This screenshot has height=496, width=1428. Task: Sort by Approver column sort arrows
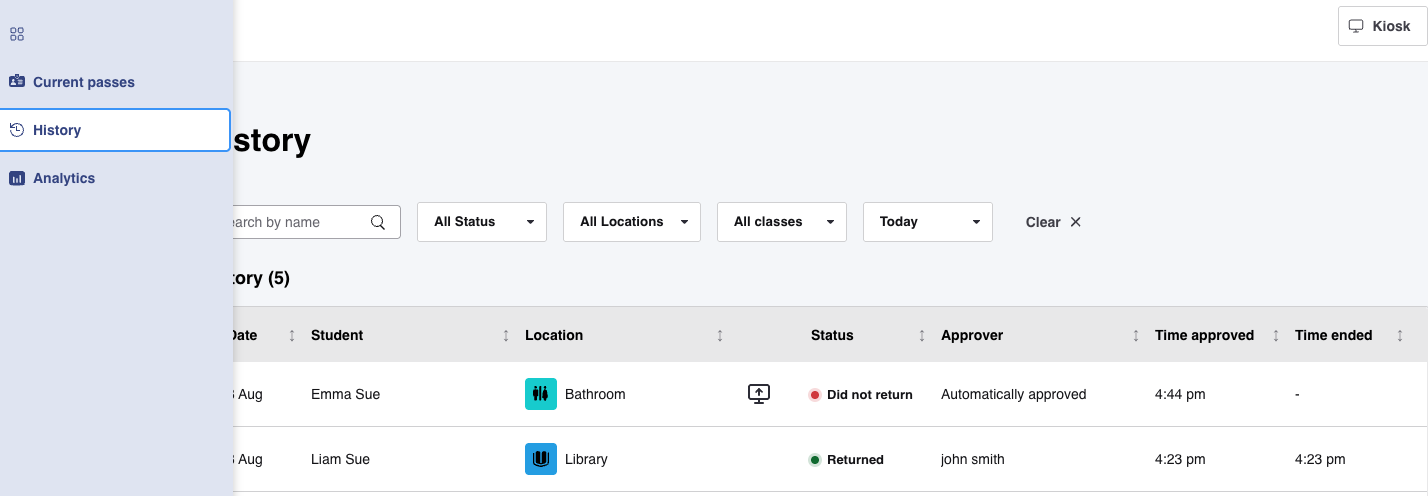[x=1136, y=336]
